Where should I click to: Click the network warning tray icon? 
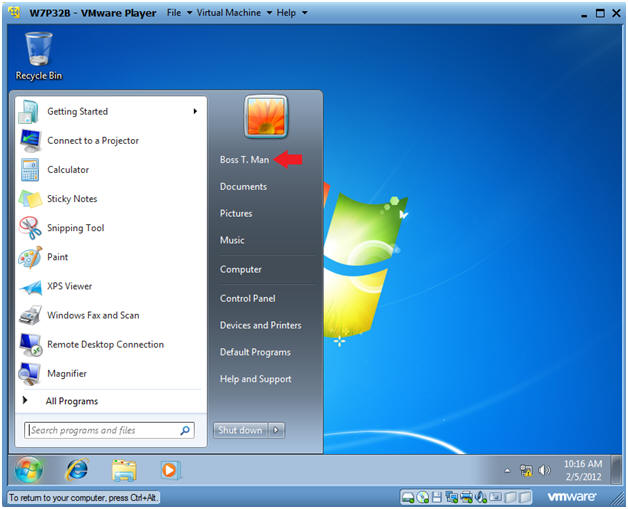click(526, 470)
